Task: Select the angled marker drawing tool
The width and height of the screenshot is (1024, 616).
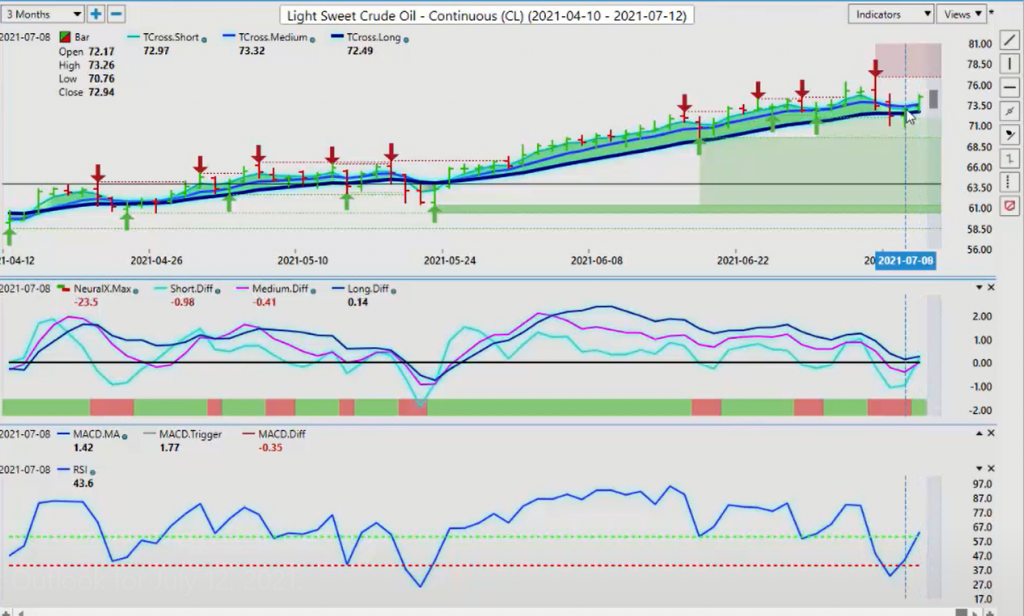Action: pyautogui.click(x=1010, y=135)
